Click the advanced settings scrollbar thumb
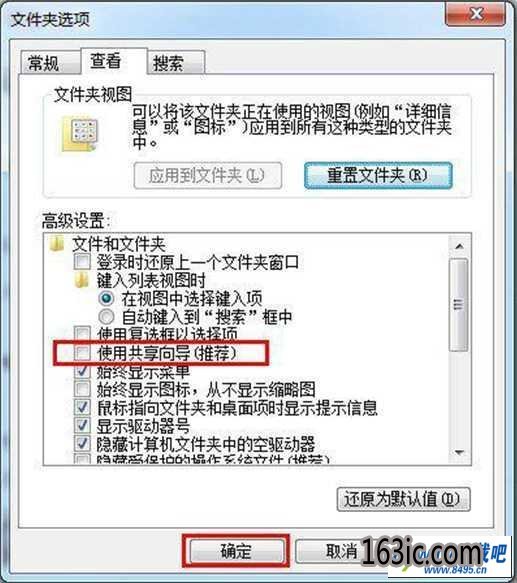Image resolution: width=517 pixels, height=583 pixels. pyautogui.click(x=459, y=305)
